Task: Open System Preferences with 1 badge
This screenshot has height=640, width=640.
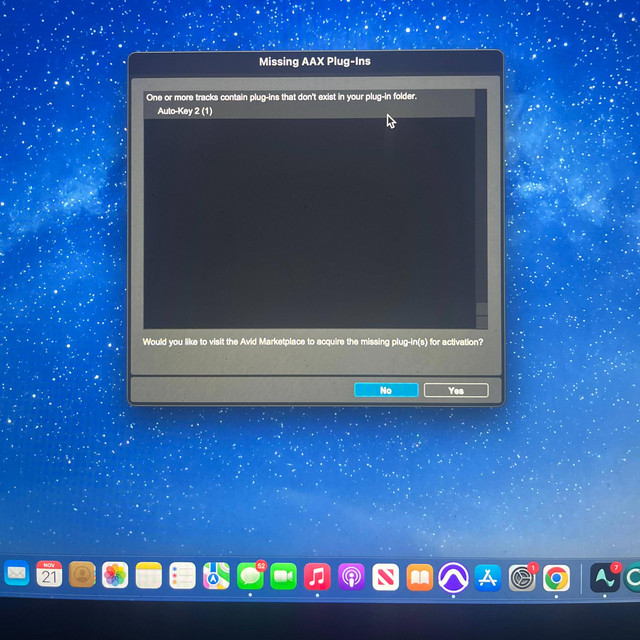Action: tap(522, 578)
